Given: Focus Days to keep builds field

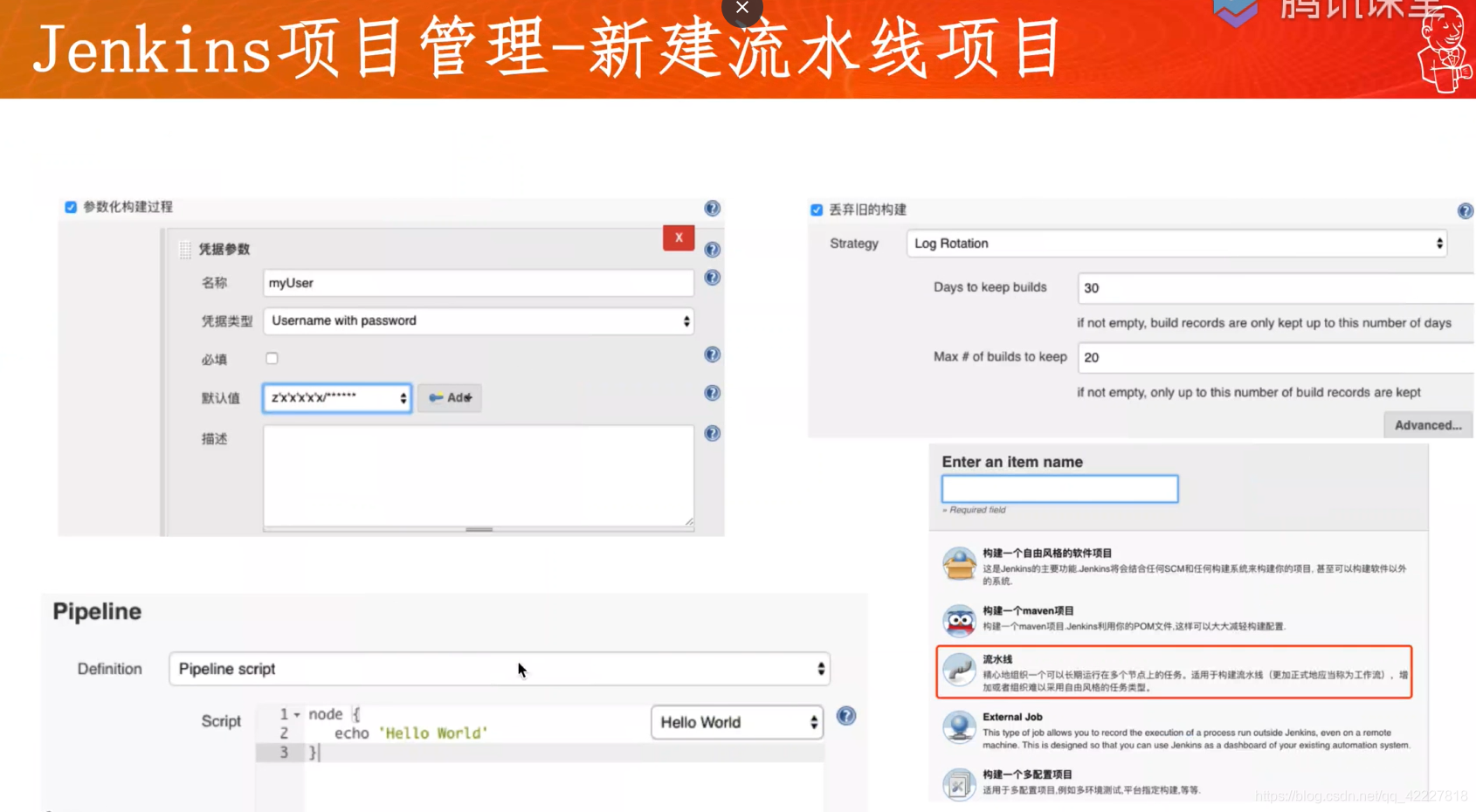Looking at the screenshot, I should (1276, 288).
